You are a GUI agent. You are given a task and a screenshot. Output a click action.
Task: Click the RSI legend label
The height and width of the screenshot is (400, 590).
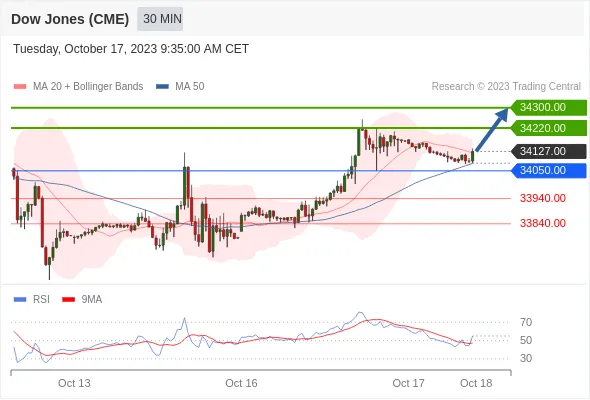(x=41, y=300)
